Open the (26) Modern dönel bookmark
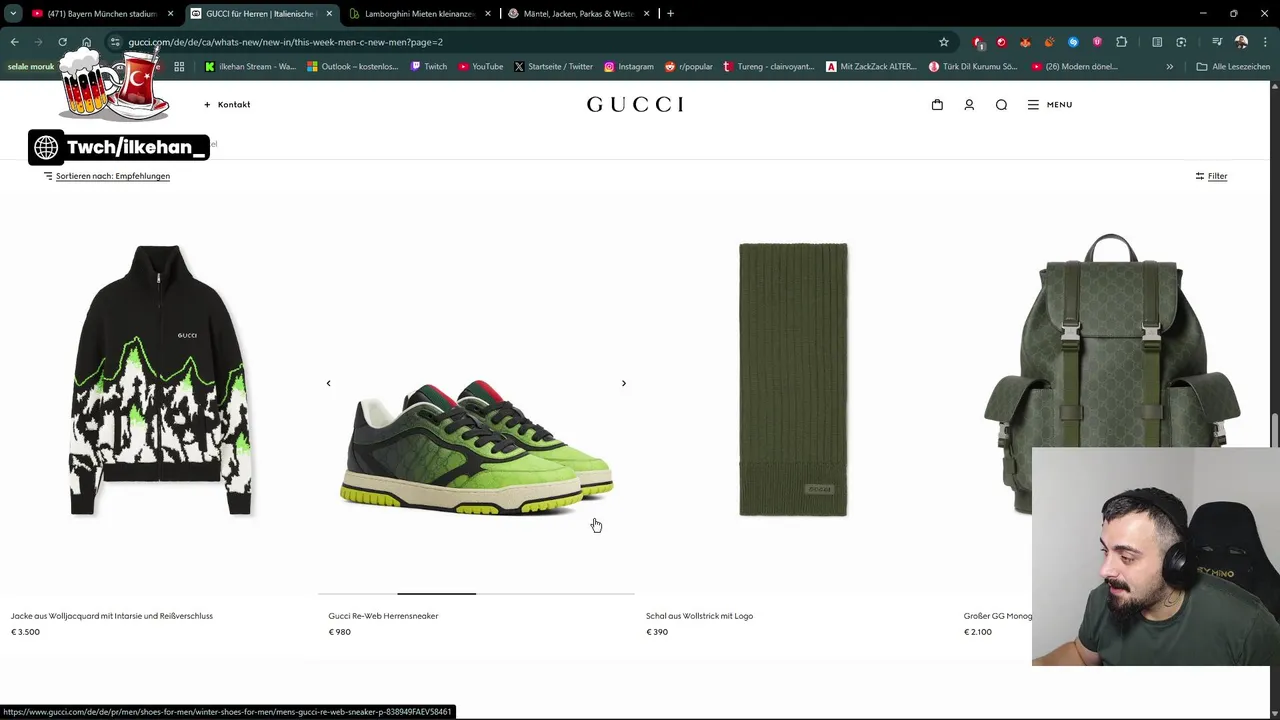1280x720 pixels. (x=1076, y=67)
